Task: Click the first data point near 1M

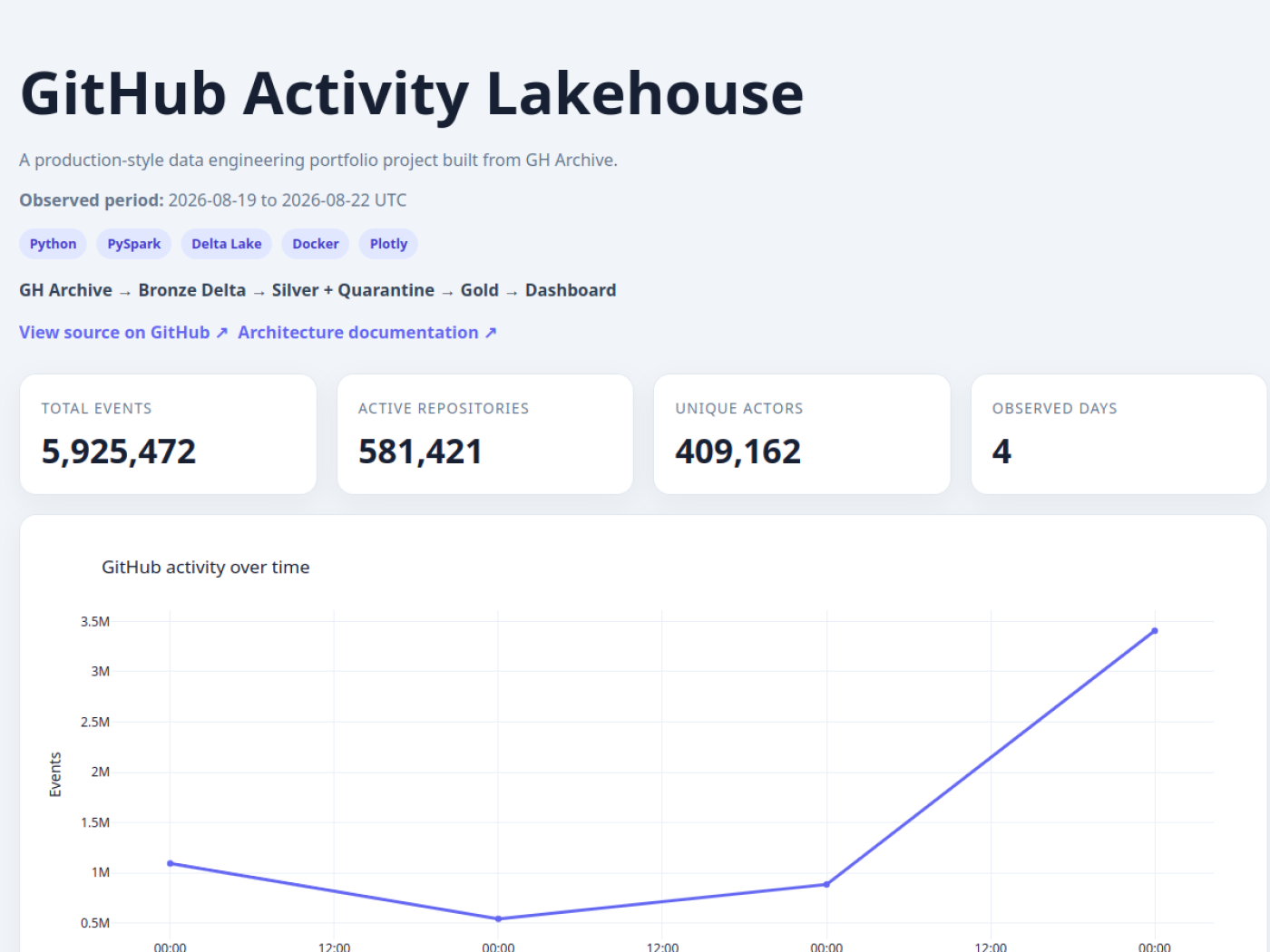Action: pos(171,863)
